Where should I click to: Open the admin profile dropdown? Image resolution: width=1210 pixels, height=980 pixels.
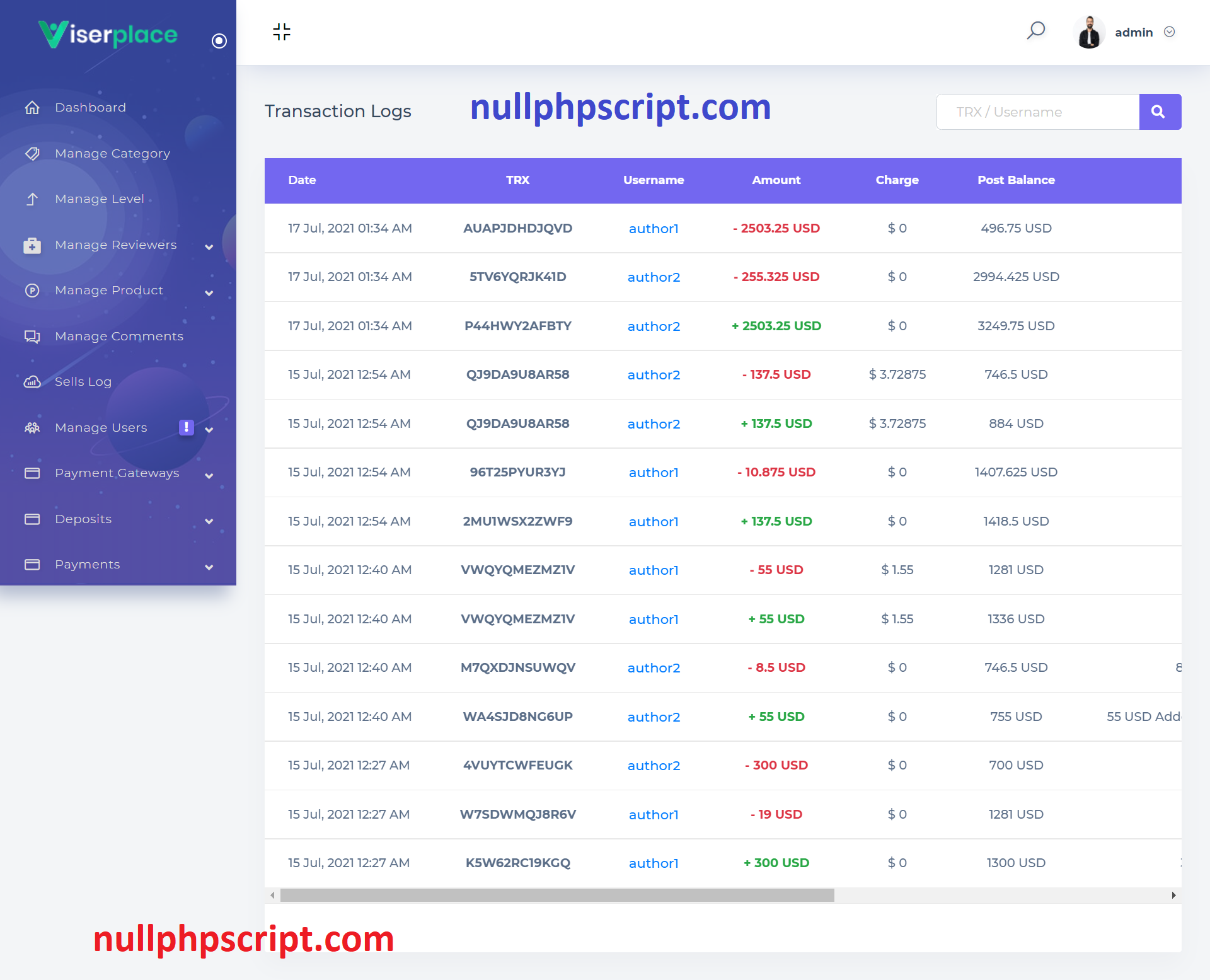[1169, 32]
